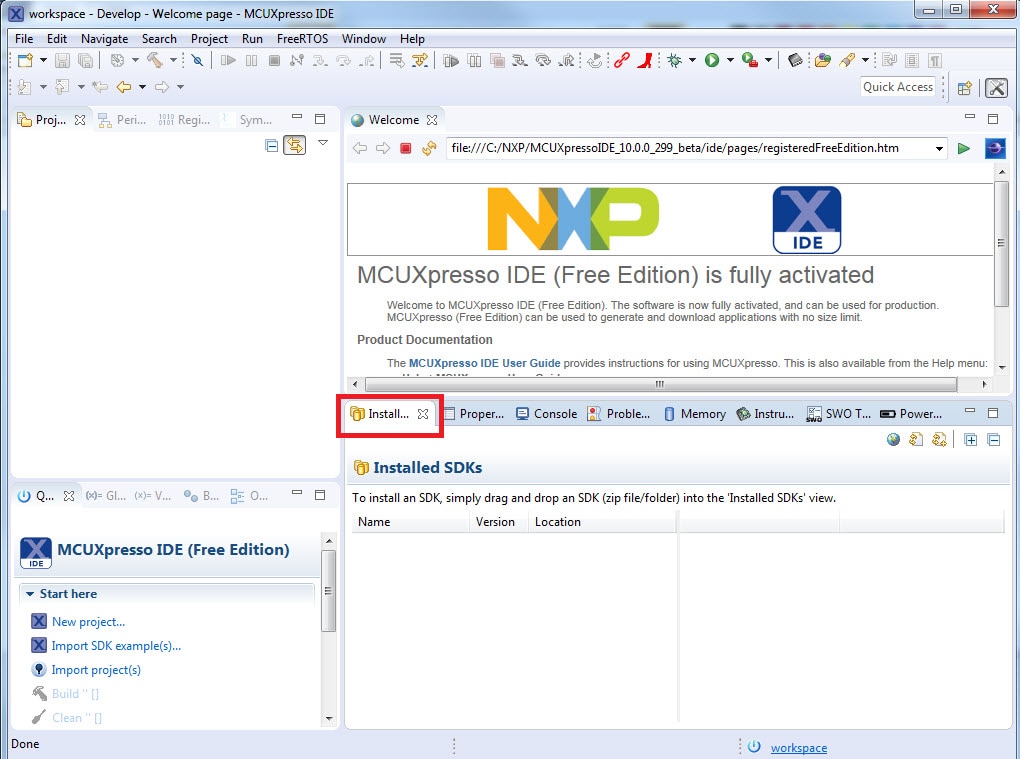Click Expand All plus icon in Installed SDKs
1020x759 pixels.
(x=970, y=439)
